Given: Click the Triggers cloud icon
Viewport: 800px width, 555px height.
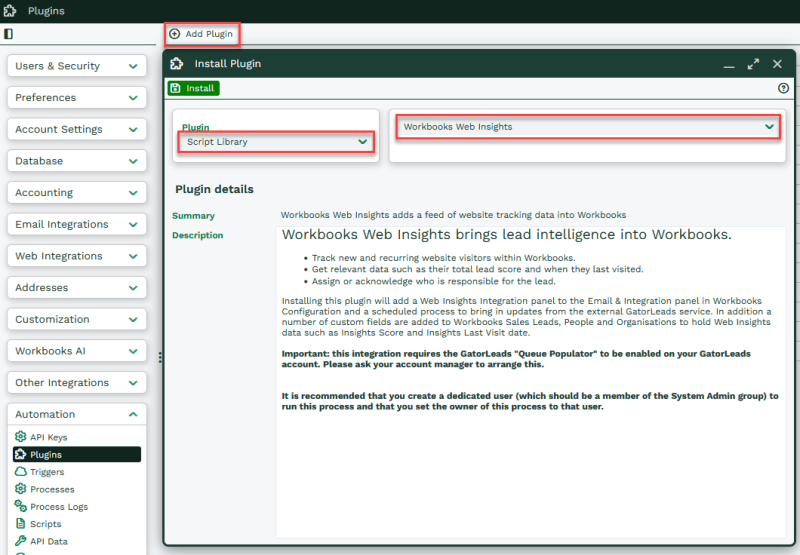Looking at the screenshot, I should click(x=20, y=471).
